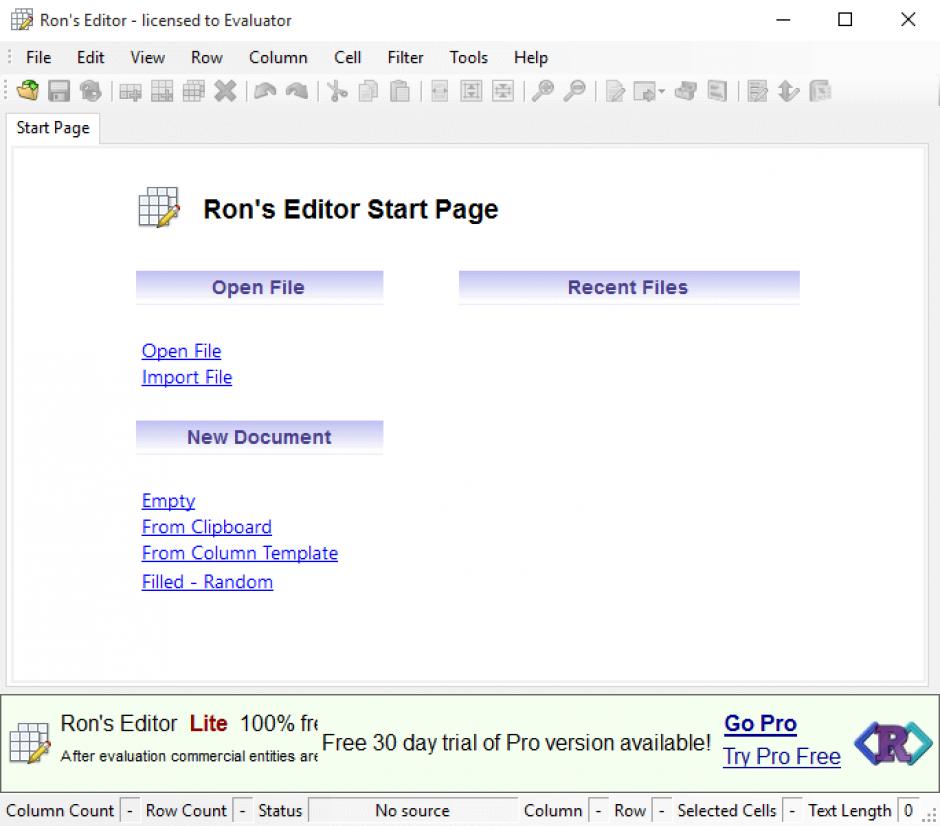
Task: Click the open file toolbar icon
Action: point(28,91)
